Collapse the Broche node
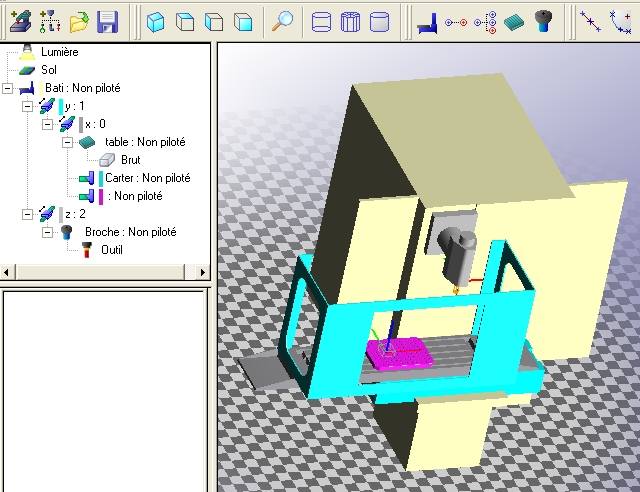The height and width of the screenshot is (492, 640). [x=47, y=232]
